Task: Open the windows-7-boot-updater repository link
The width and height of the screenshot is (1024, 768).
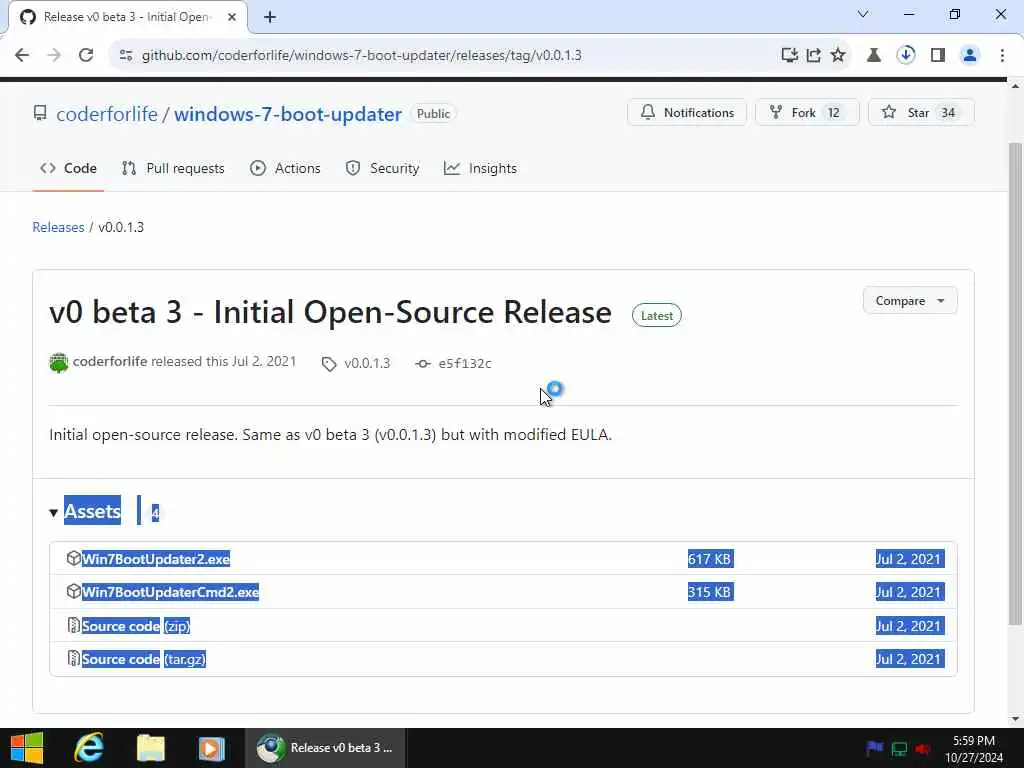Action: pos(288,114)
